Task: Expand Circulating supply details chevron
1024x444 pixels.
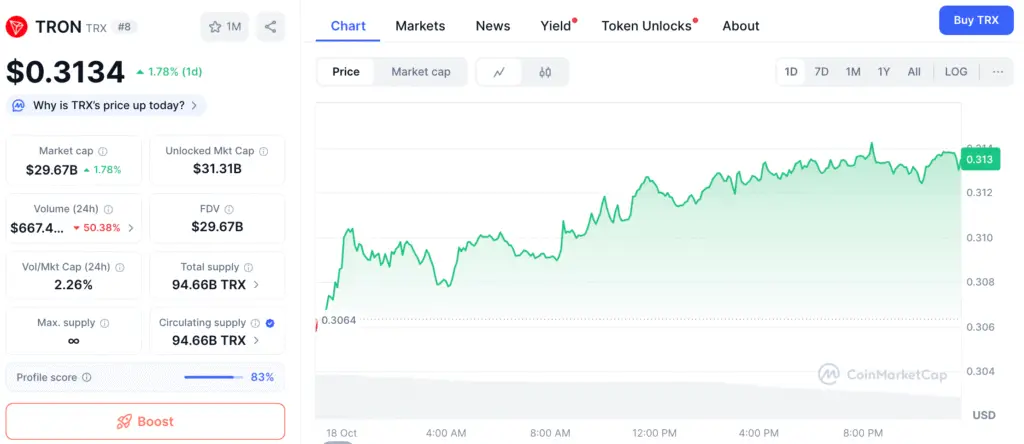Action: click(257, 341)
